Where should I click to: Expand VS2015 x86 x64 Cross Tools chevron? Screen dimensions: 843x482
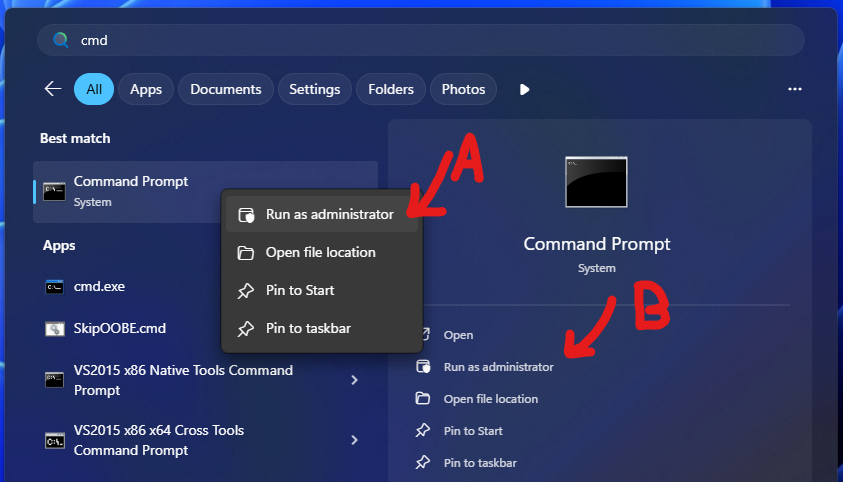(x=354, y=440)
